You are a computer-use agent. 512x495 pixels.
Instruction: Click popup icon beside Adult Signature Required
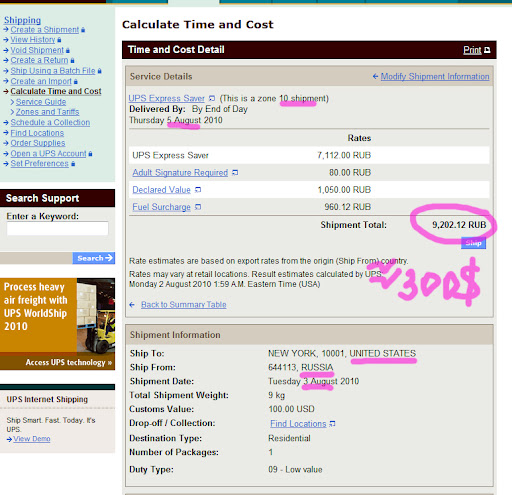click(235, 173)
